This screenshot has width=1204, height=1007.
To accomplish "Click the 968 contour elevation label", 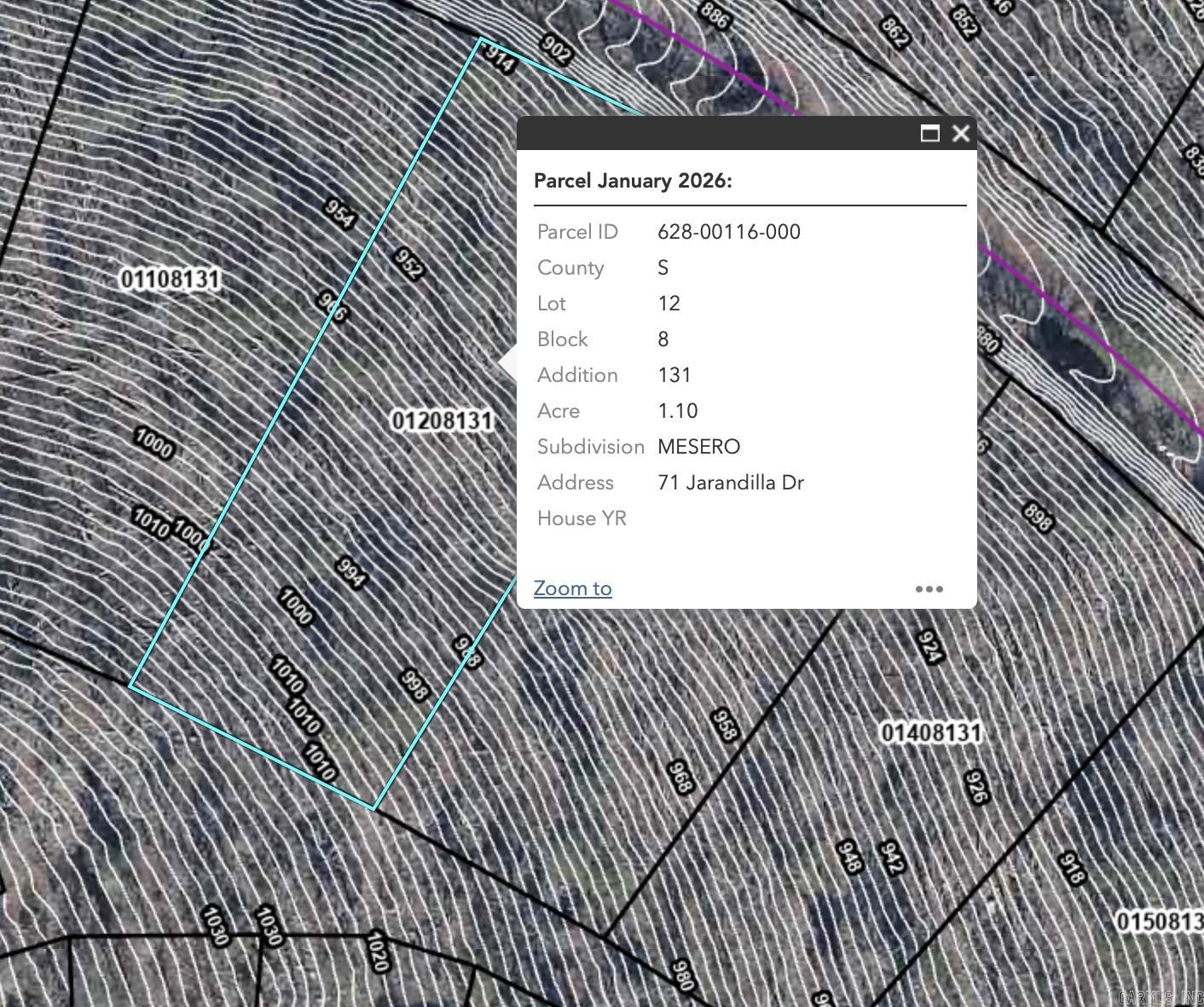I will click(x=680, y=777).
